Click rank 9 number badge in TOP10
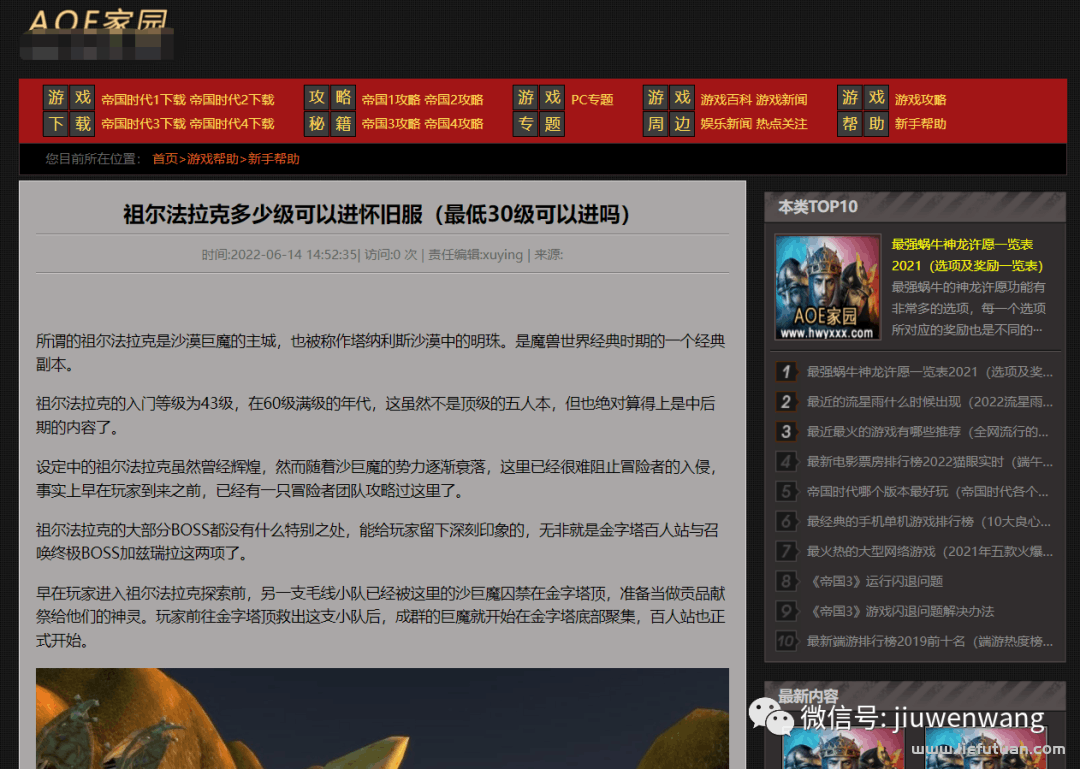 (x=785, y=612)
